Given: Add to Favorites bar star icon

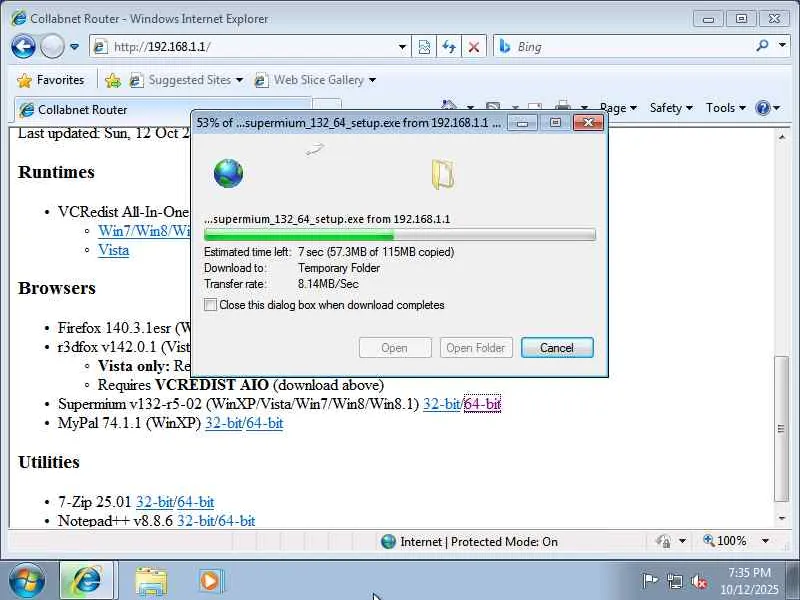Looking at the screenshot, I should click(113, 80).
